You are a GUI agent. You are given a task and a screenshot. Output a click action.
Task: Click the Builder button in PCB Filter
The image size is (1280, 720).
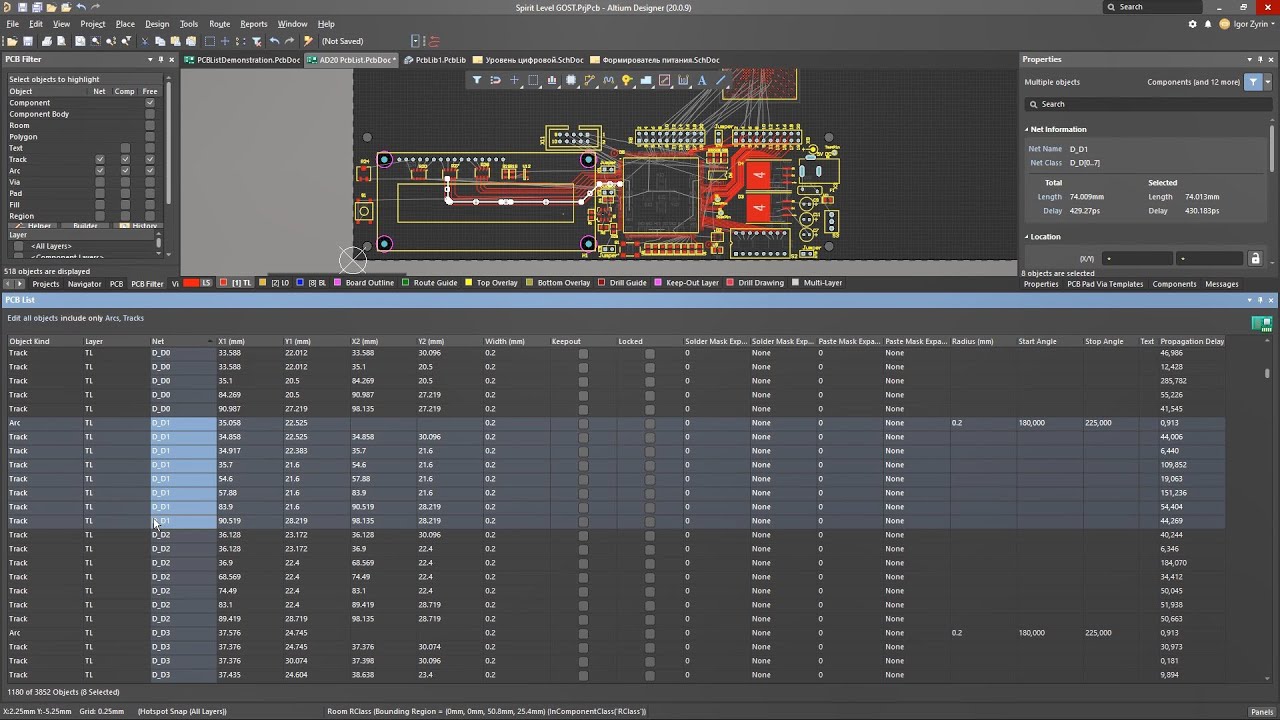click(x=85, y=226)
